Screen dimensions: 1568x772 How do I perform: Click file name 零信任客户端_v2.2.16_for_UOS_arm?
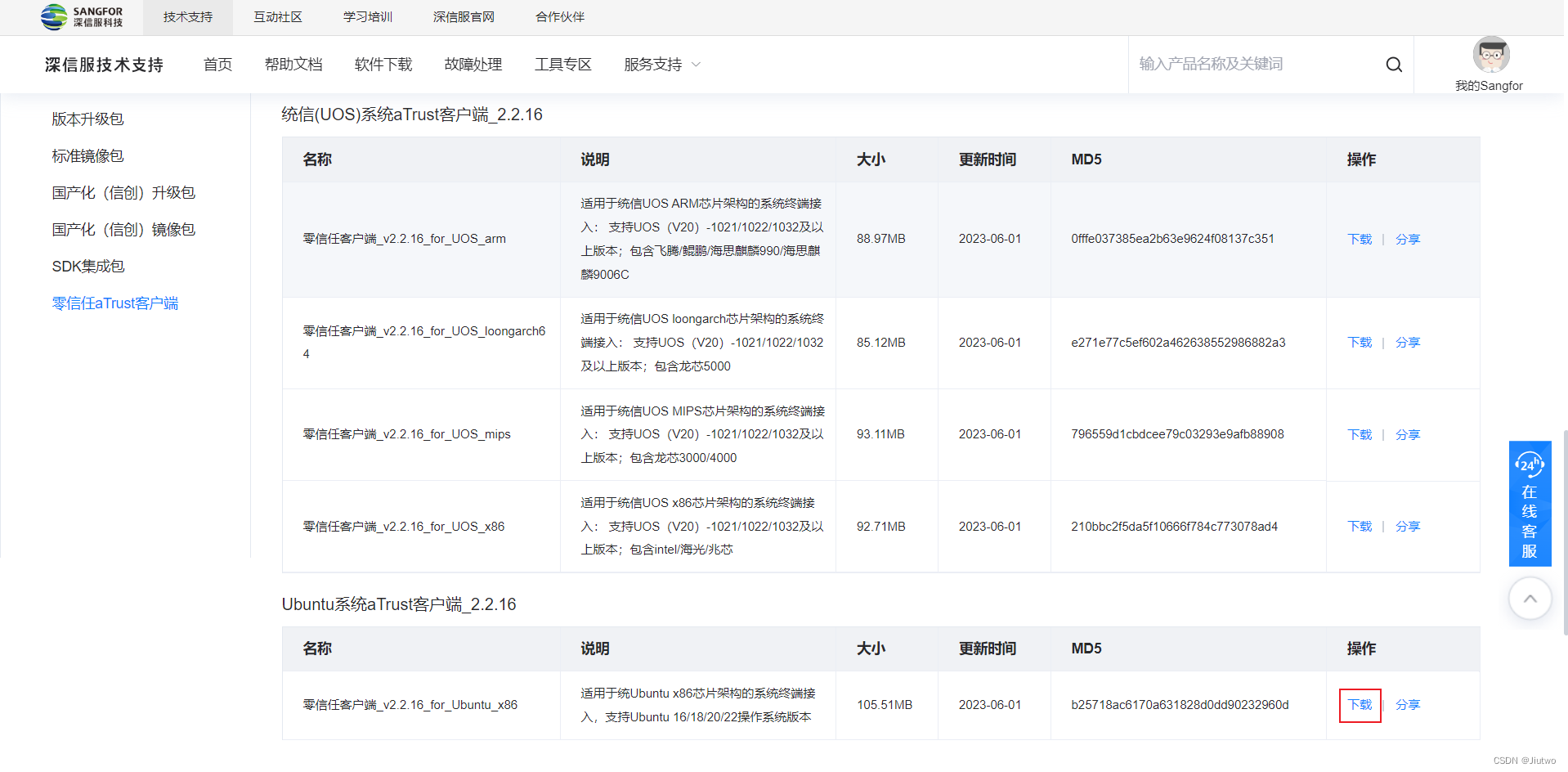click(x=405, y=239)
